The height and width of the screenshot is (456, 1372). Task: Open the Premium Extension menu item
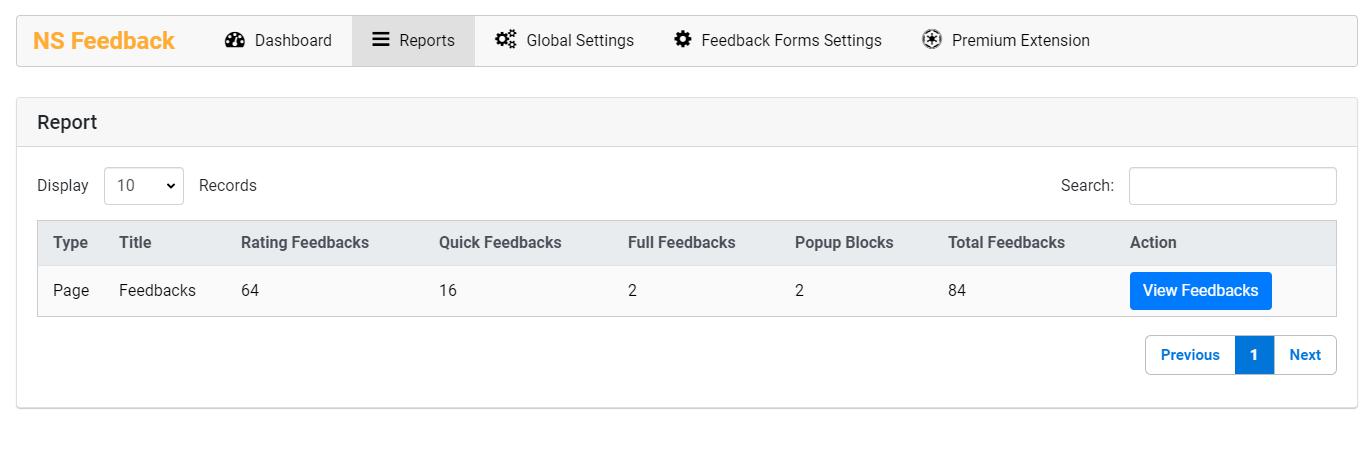pos(1006,41)
